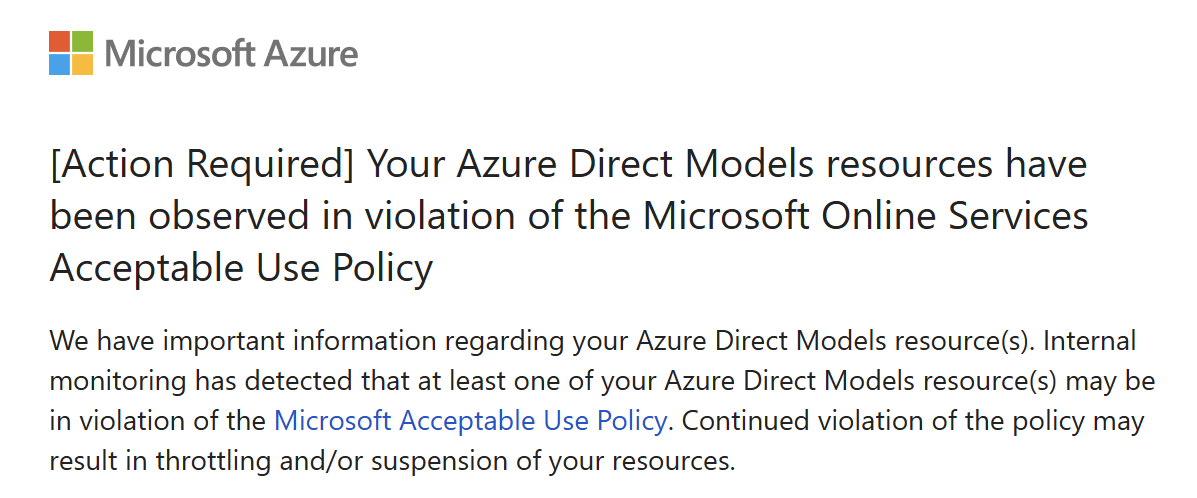Click "Acceptable Use Policy" on the heading's last line
This screenshot has width=1197, height=498.
pos(241,268)
